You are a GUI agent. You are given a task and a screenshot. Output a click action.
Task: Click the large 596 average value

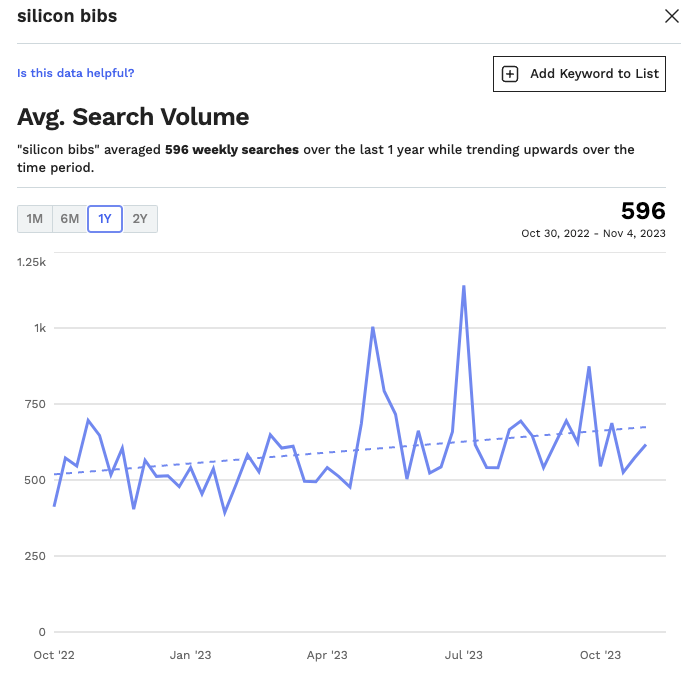tap(643, 211)
